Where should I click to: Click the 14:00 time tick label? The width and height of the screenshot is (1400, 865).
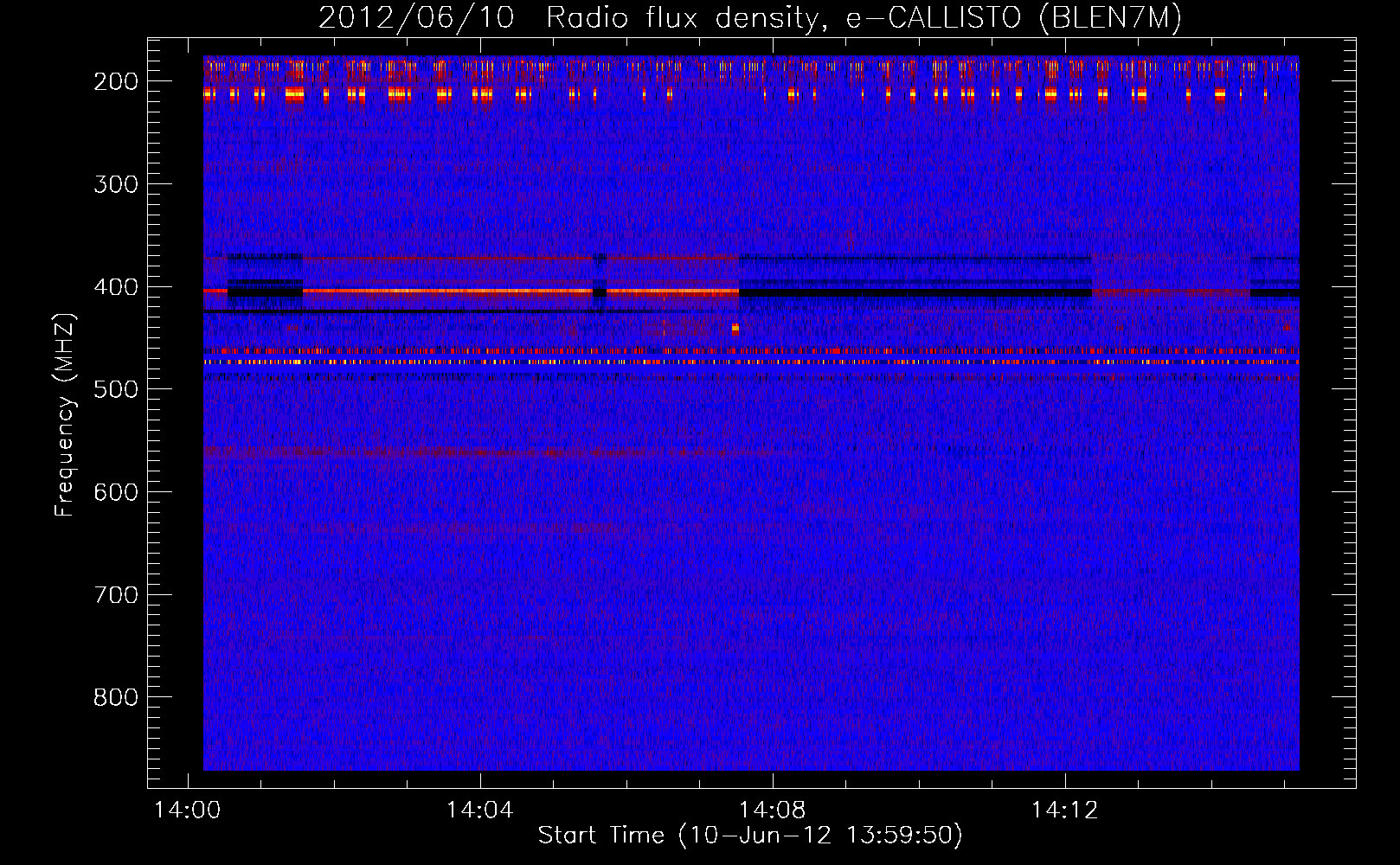(188, 810)
